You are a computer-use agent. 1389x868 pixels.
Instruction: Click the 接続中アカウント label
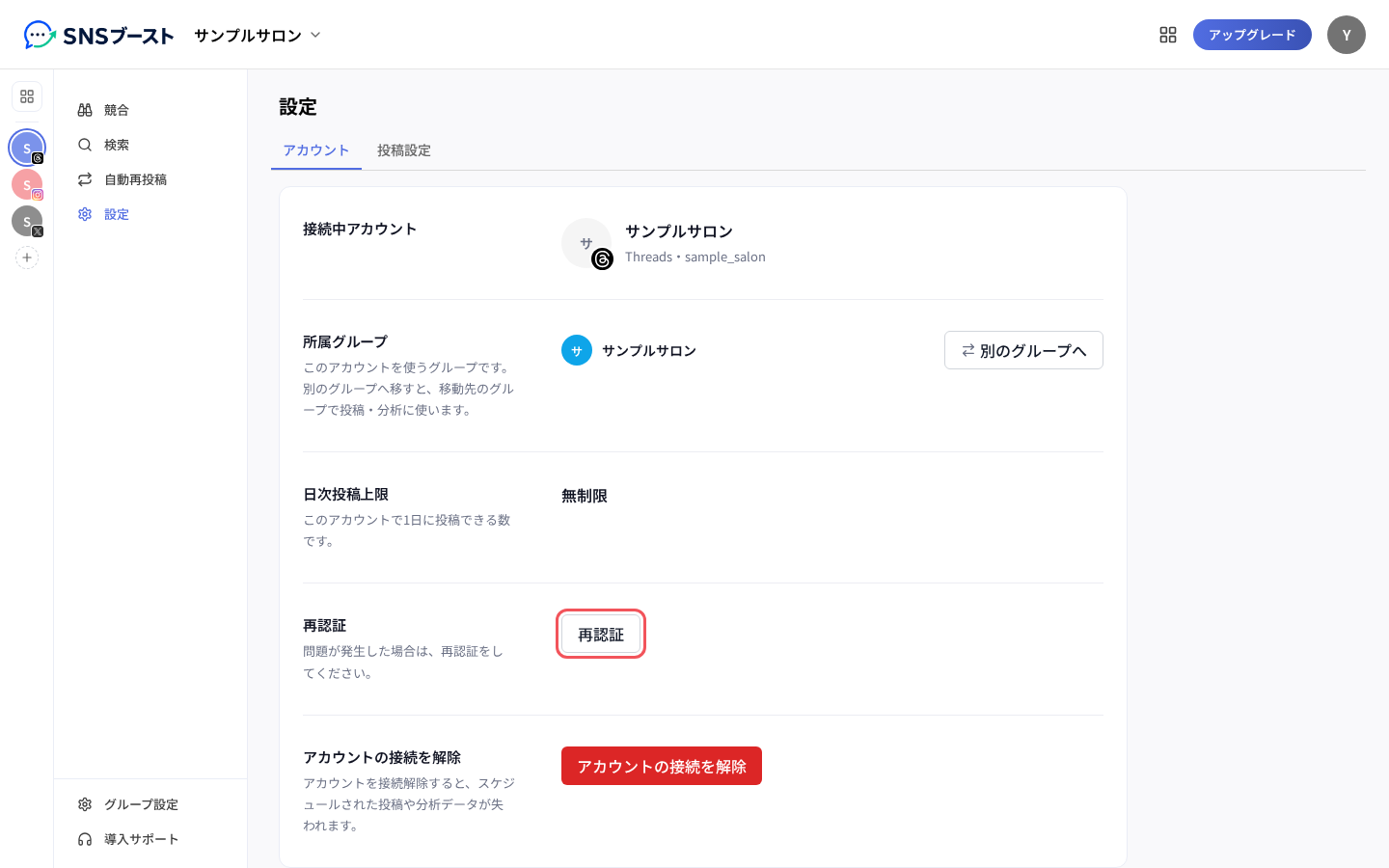pos(360,229)
